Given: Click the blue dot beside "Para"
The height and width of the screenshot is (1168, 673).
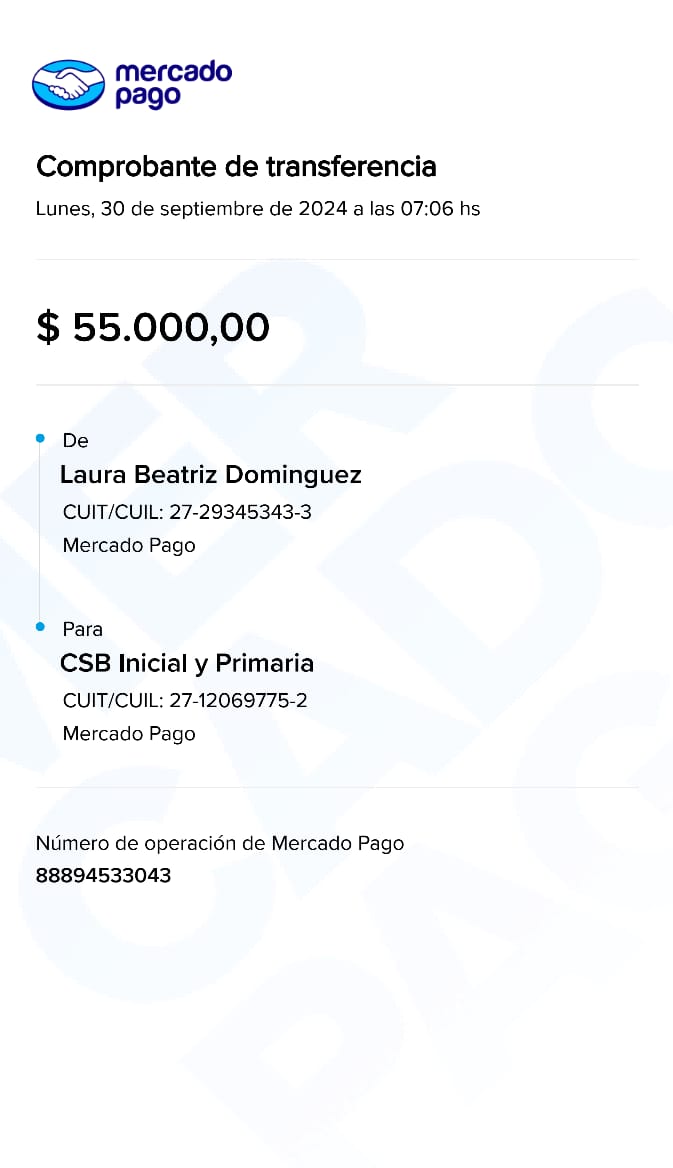Looking at the screenshot, I should (x=40, y=627).
